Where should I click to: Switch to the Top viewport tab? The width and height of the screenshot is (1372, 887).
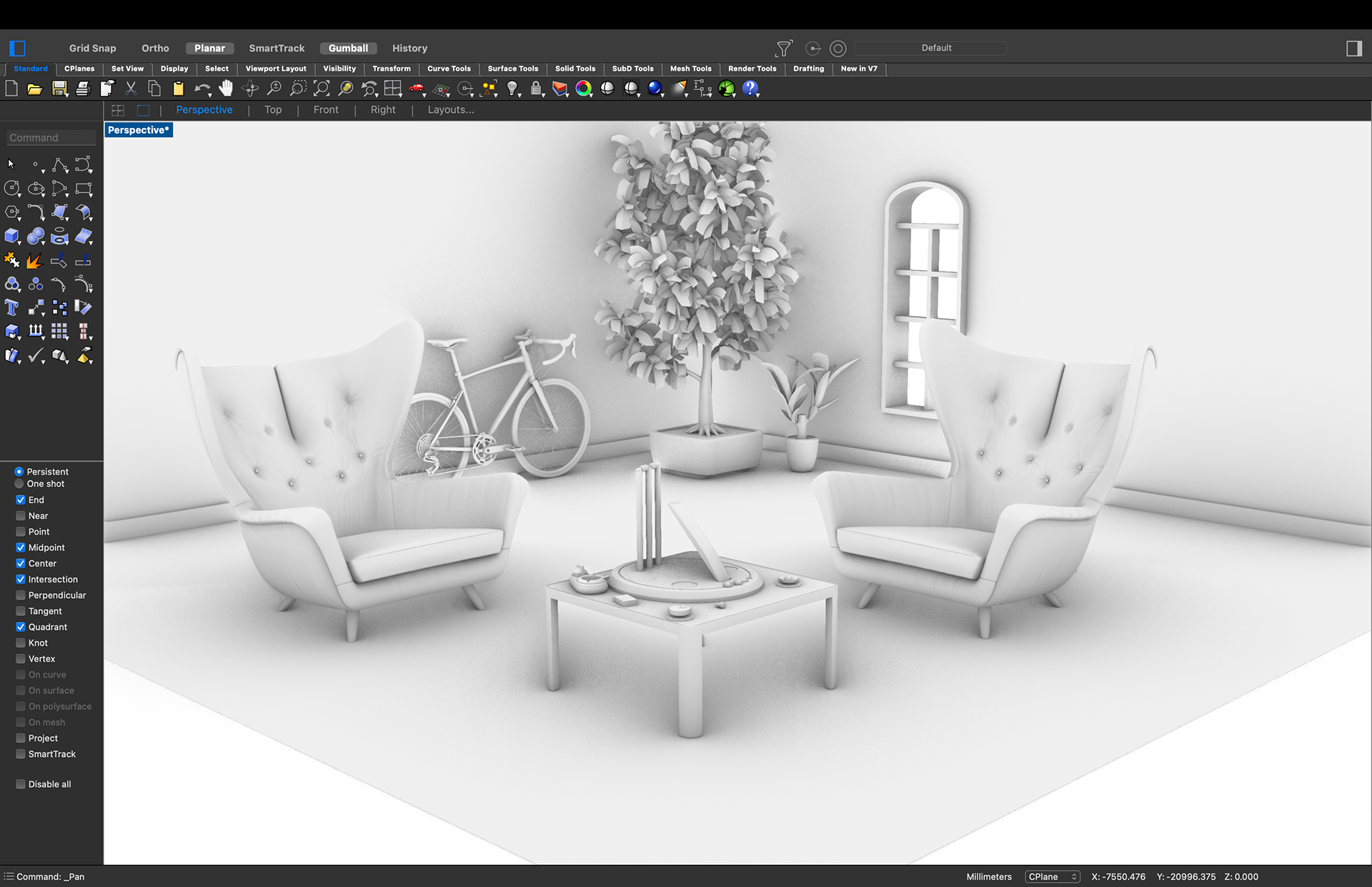pos(273,110)
